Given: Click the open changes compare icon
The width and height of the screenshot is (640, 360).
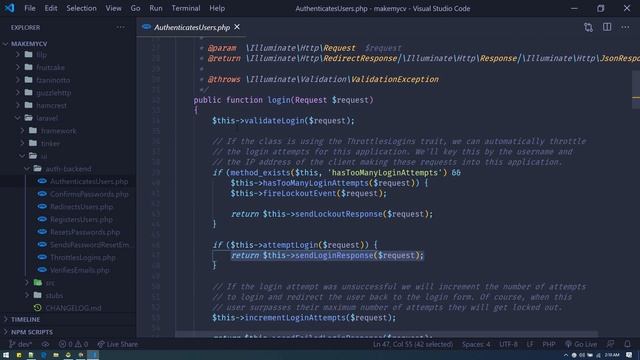Looking at the screenshot, I should pos(588,27).
